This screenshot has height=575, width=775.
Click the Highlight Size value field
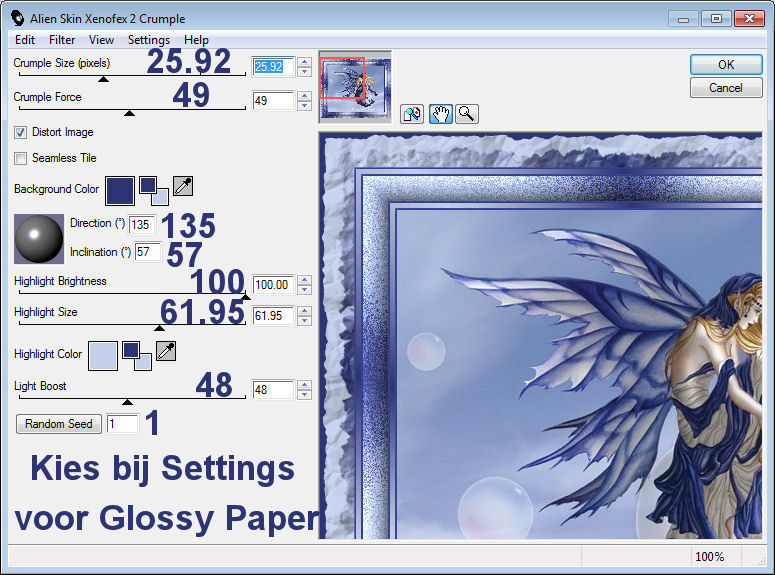pos(273,316)
